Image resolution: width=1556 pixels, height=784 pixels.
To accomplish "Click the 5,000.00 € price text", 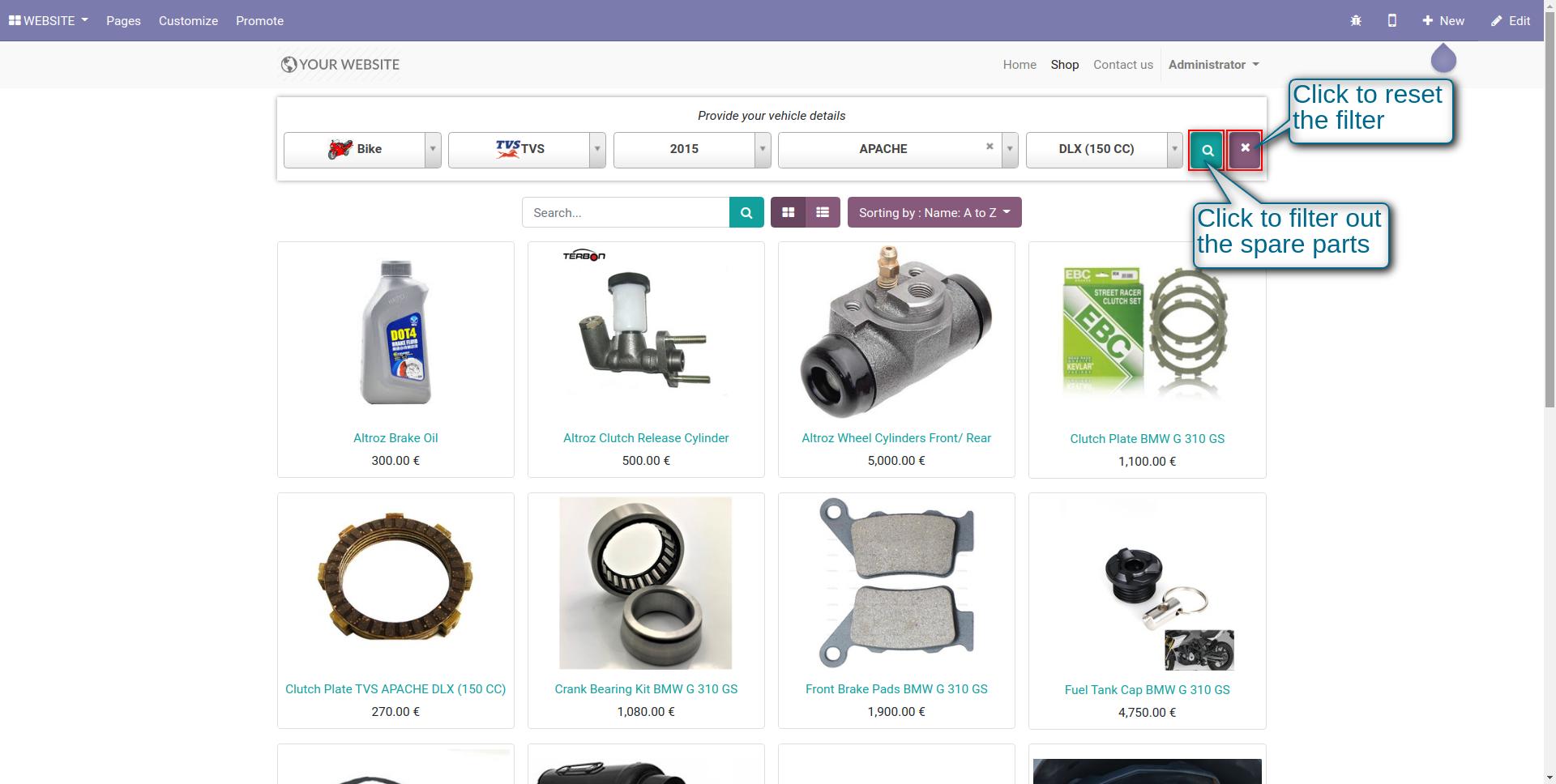I will (896, 461).
